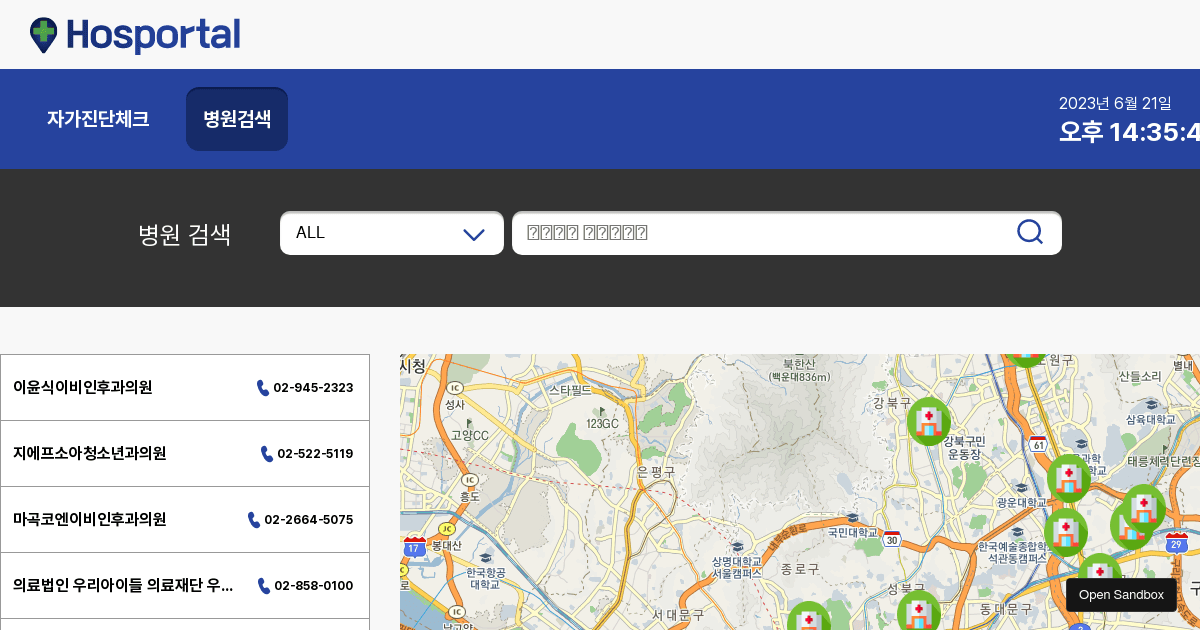Image resolution: width=1200 pixels, height=630 pixels.
Task: Switch to the 자가진단체크 tab
Action: tap(98, 118)
